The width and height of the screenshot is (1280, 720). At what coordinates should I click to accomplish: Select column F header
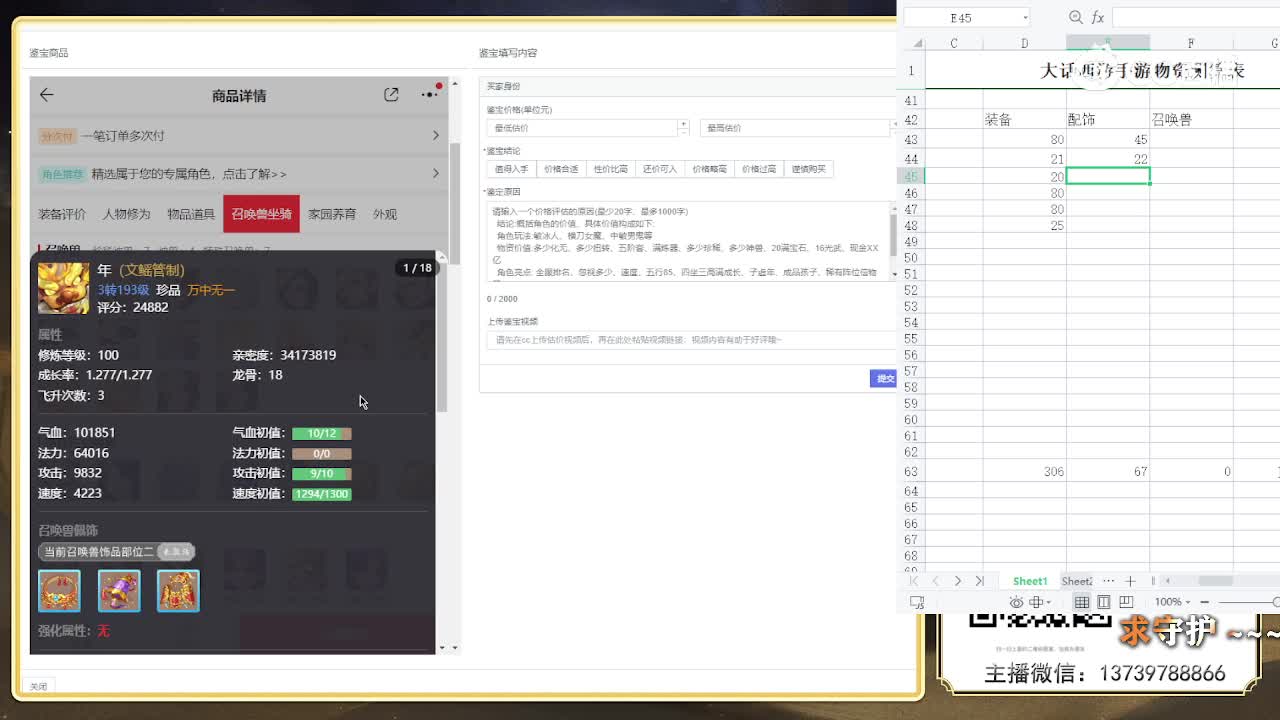[1191, 43]
